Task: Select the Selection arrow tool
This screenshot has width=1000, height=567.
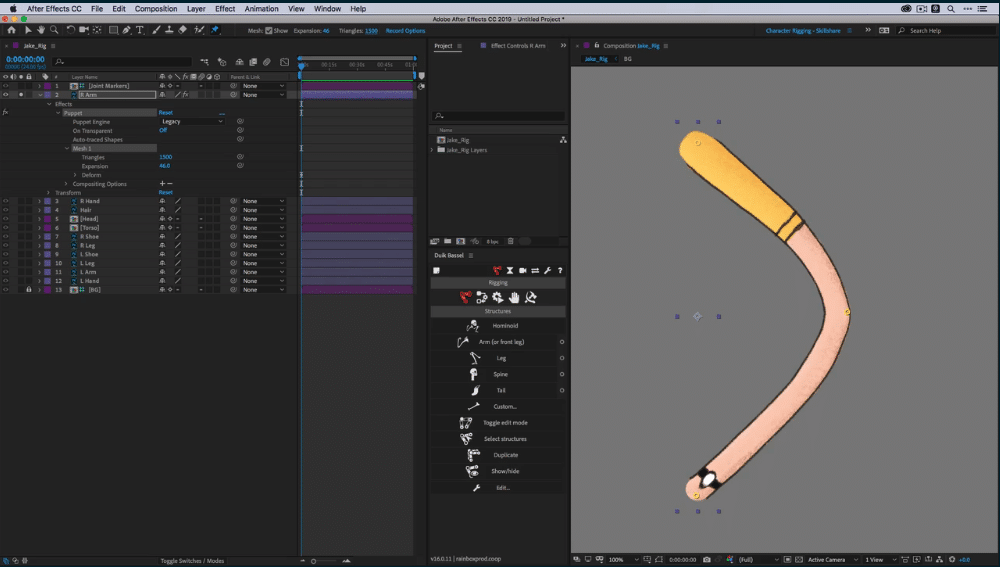Action: pyautogui.click(x=28, y=30)
